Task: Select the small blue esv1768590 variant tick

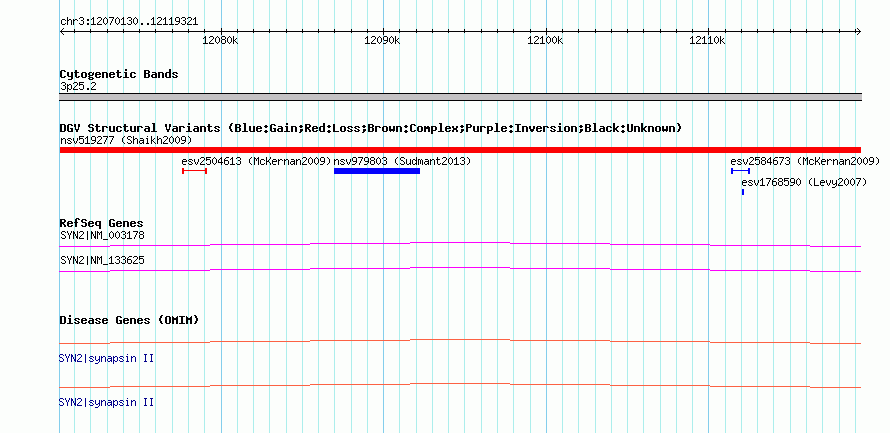Action: [x=742, y=192]
